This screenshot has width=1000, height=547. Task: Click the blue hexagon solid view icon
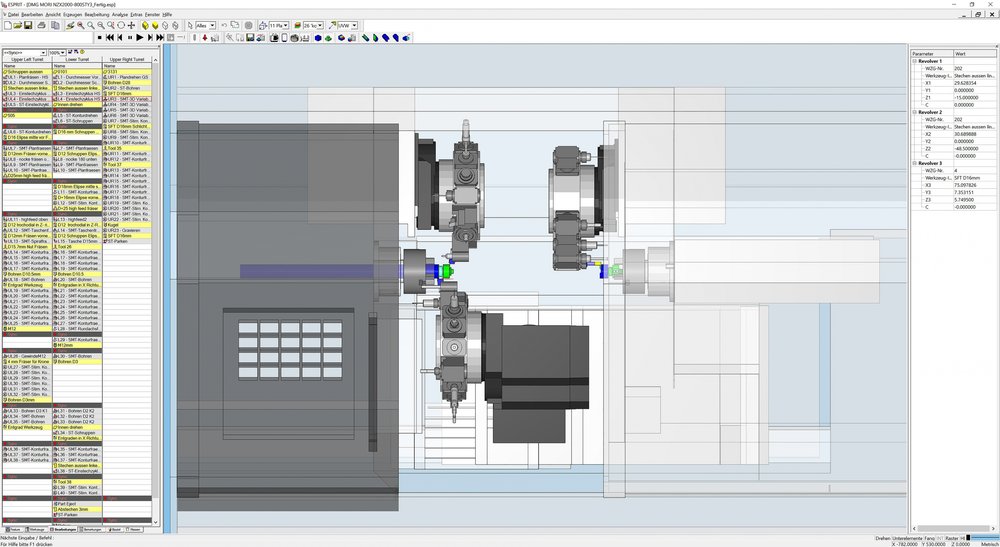pyautogui.click(x=318, y=38)
